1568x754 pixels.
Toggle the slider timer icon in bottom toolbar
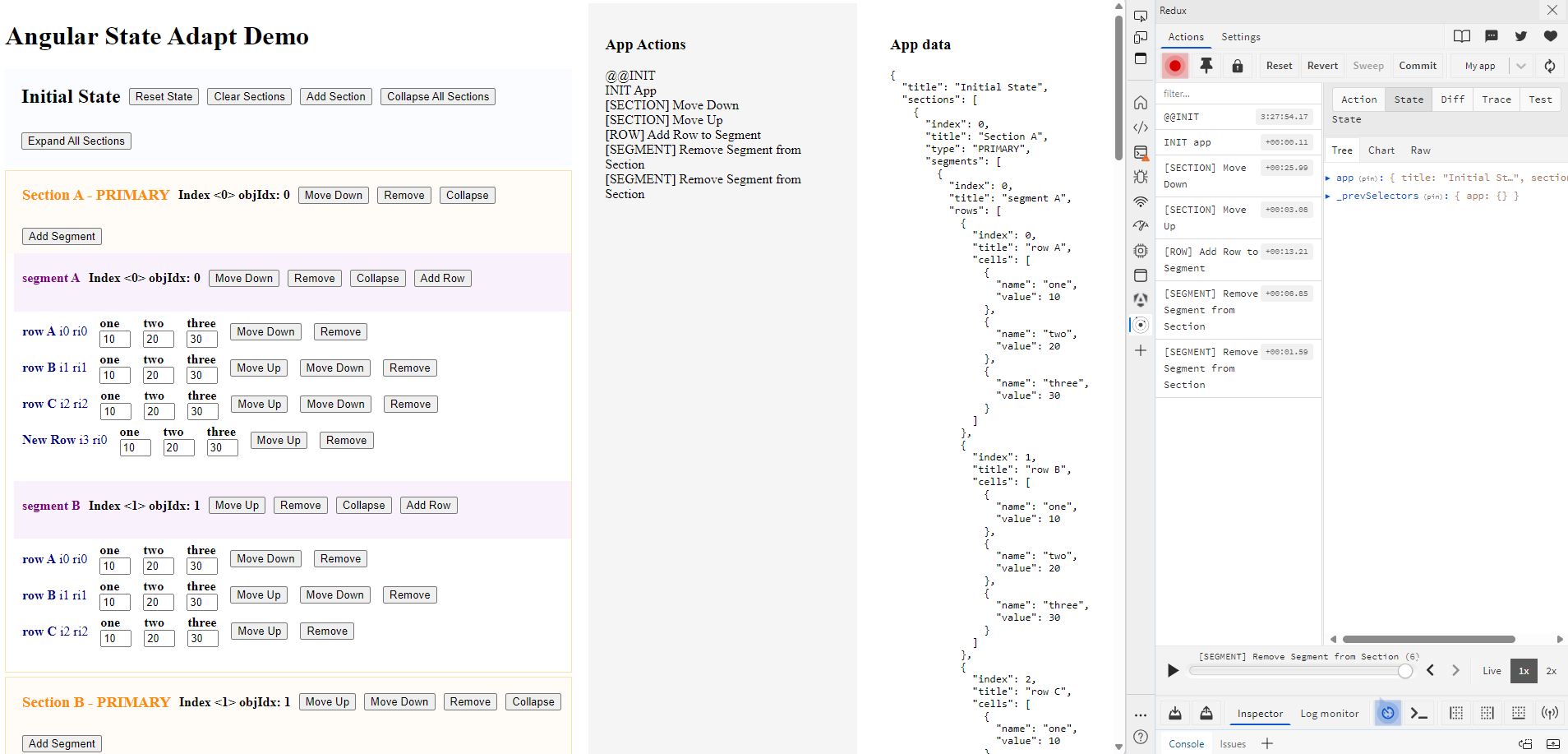pyautogui.click(x=1388, y=713)
